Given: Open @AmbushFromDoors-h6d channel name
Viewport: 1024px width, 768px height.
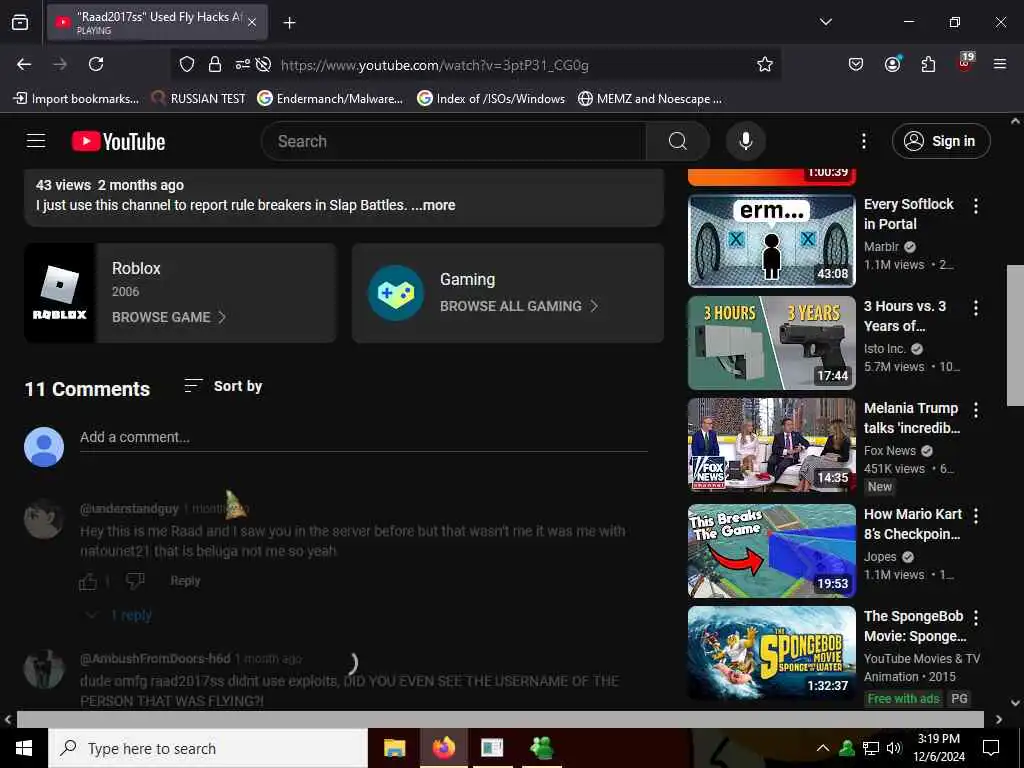Looking at the screenshot, I should tap(155, 658).
